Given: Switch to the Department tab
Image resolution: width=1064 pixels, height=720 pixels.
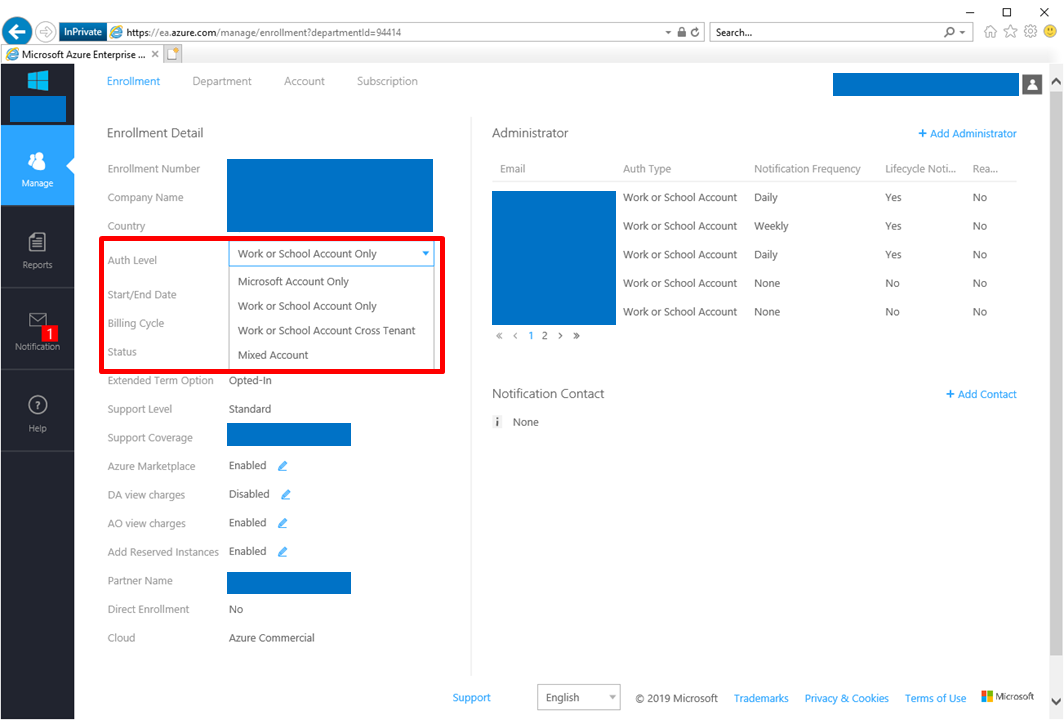Looking at the screenshot, I should [222, 81].
